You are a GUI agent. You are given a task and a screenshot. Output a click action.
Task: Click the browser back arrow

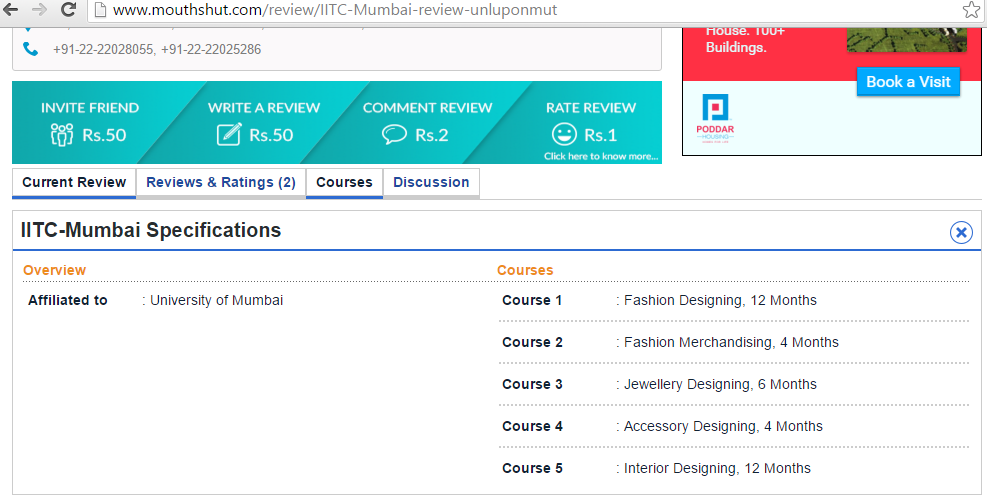tap(11, 9)
